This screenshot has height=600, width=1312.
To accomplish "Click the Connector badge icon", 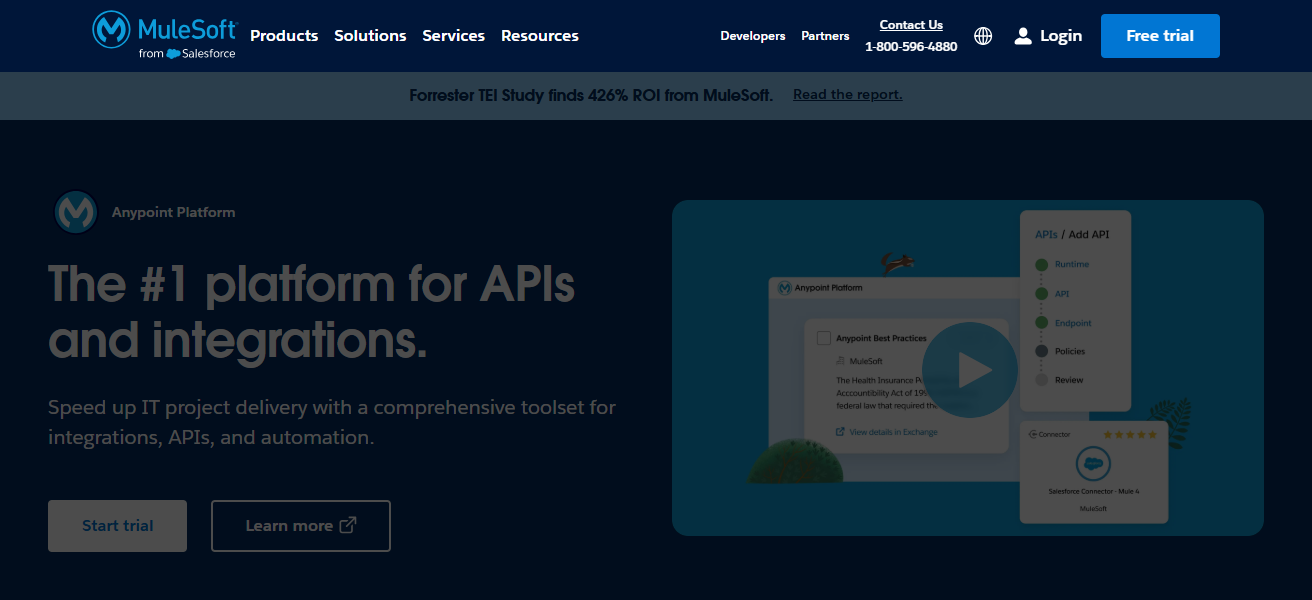I will tap(1033, 434).
